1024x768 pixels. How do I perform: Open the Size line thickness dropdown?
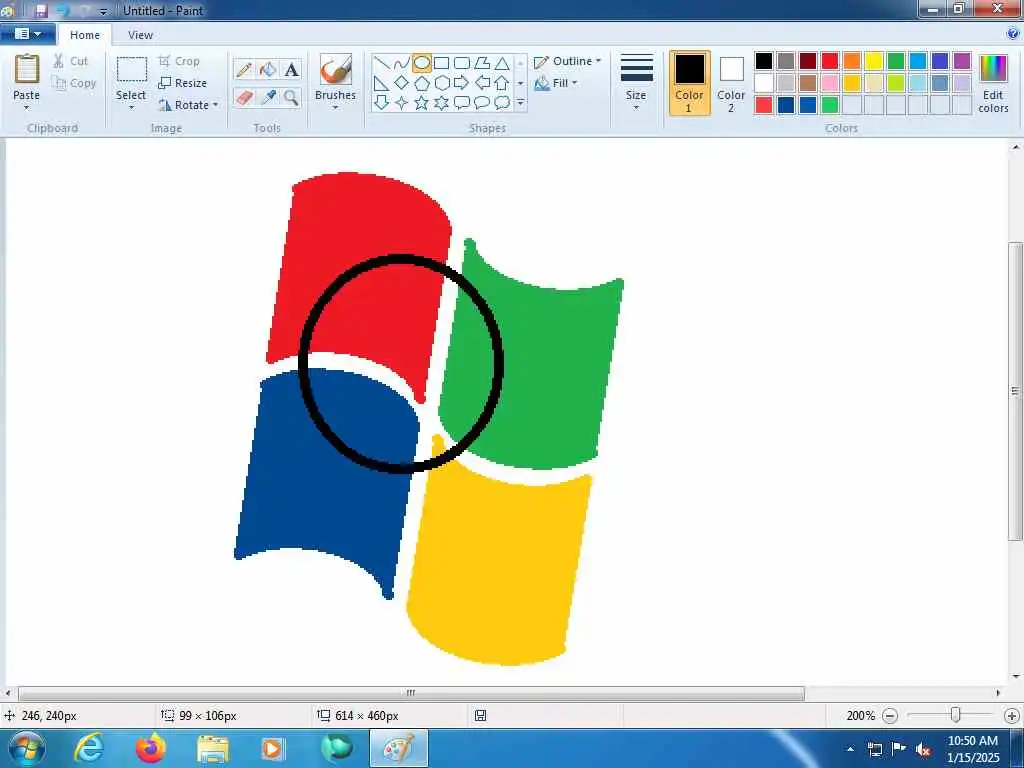(636, 83)
